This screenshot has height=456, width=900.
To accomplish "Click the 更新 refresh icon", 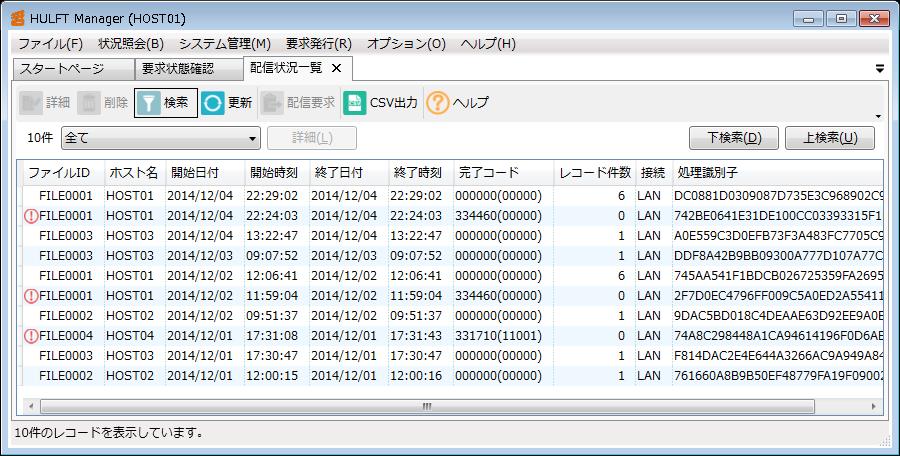I will click(212, 103).
